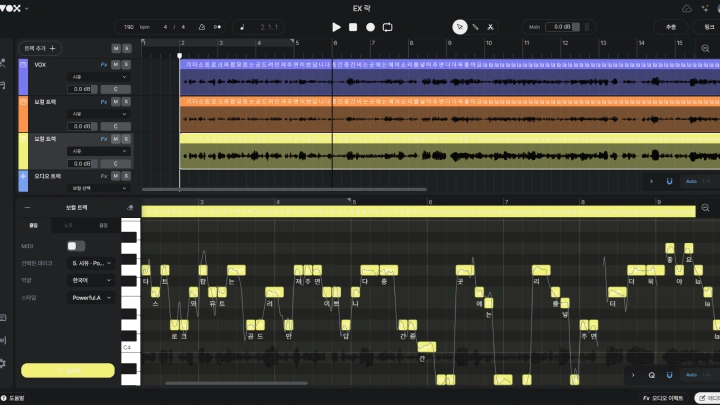Open the Fx 오디오 이펙트 button

pyautogui.click(x=663, y=398)
